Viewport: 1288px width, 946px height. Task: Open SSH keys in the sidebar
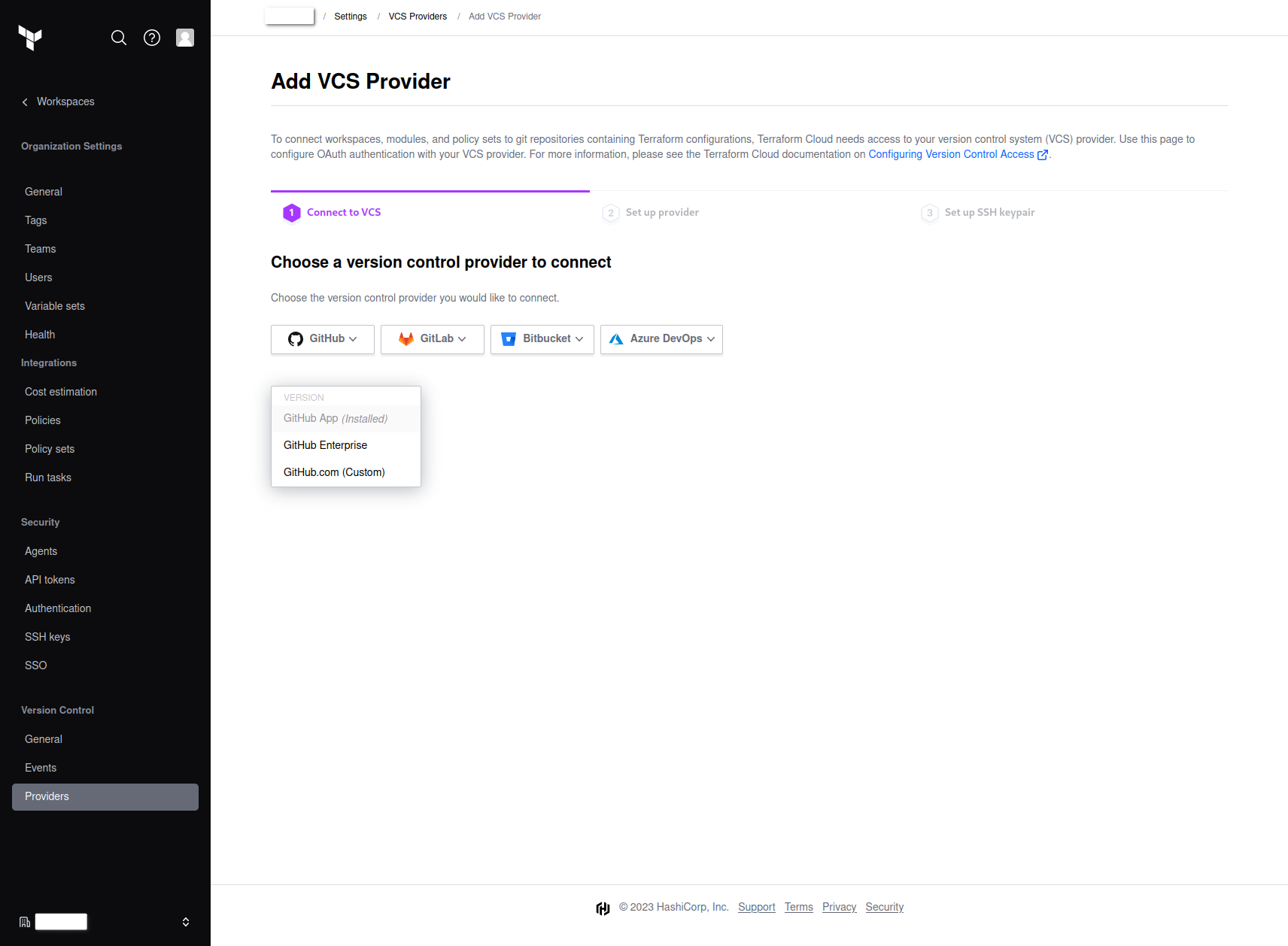pyautogui.click(x=47, y=637)
